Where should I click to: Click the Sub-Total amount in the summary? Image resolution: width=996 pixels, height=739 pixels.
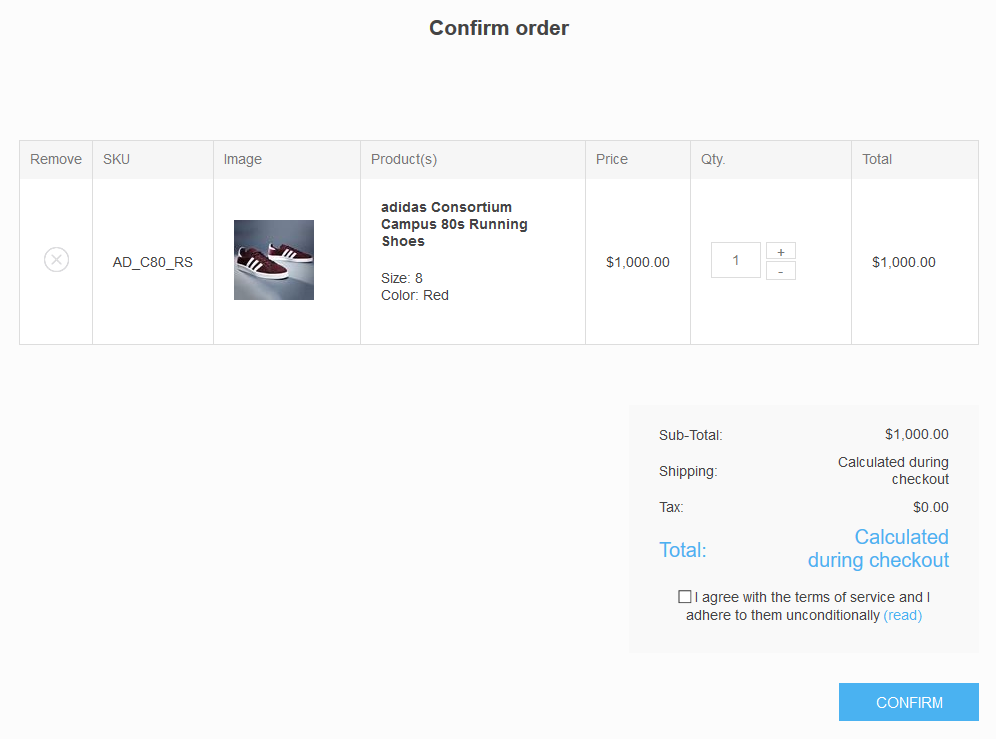(x=916, y=434)
